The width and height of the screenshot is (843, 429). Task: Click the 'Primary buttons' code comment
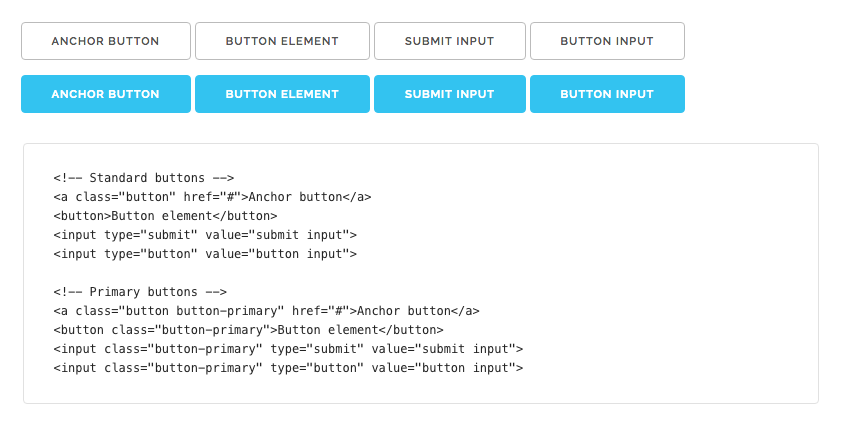tap(140, 292)
